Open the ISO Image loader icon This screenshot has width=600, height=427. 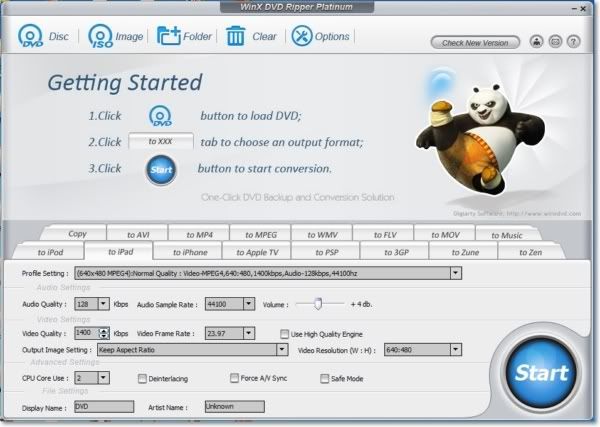101,36
